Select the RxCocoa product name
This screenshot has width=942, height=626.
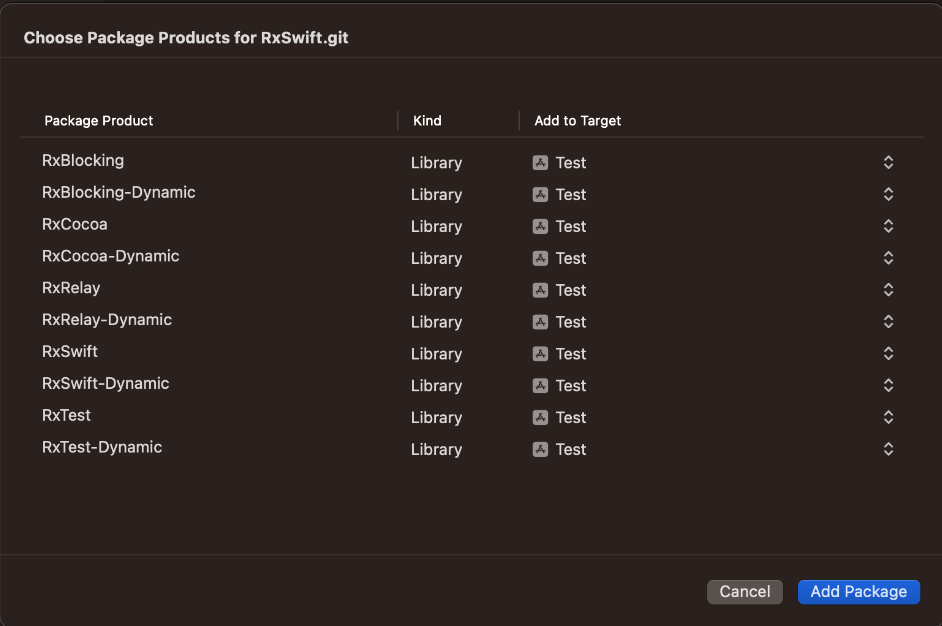[x=74, y=224]
